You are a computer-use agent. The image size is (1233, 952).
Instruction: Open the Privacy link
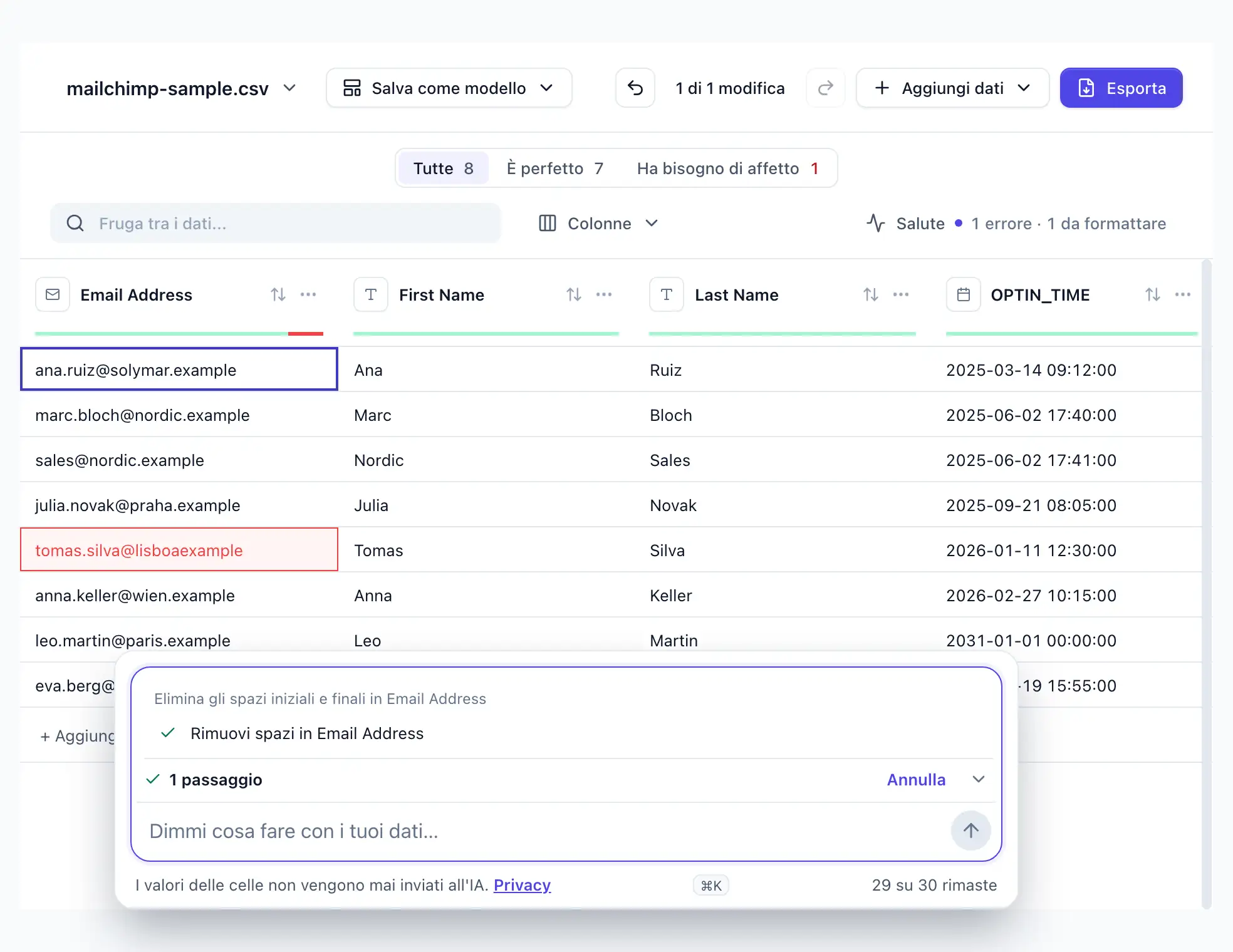(x=522, y=885)
